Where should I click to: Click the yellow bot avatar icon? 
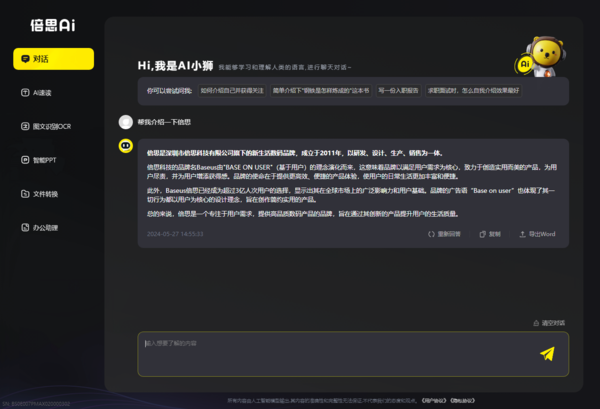click(126, 146)
